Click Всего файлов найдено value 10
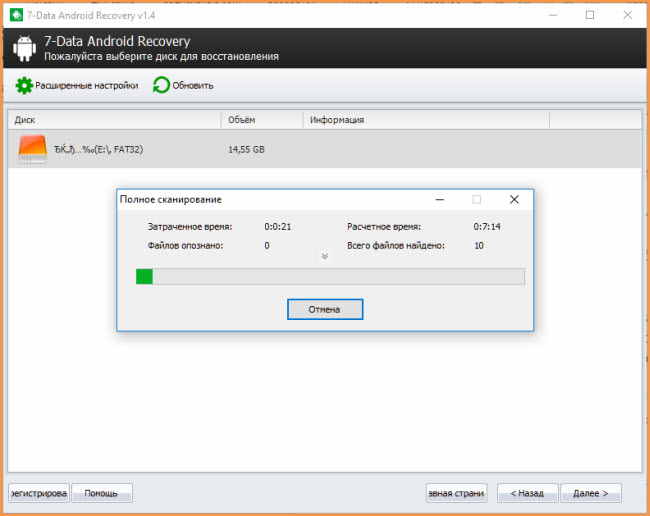The height and width of the screenshot is (516, 650). pyautogui.click(x=479, y=246)
